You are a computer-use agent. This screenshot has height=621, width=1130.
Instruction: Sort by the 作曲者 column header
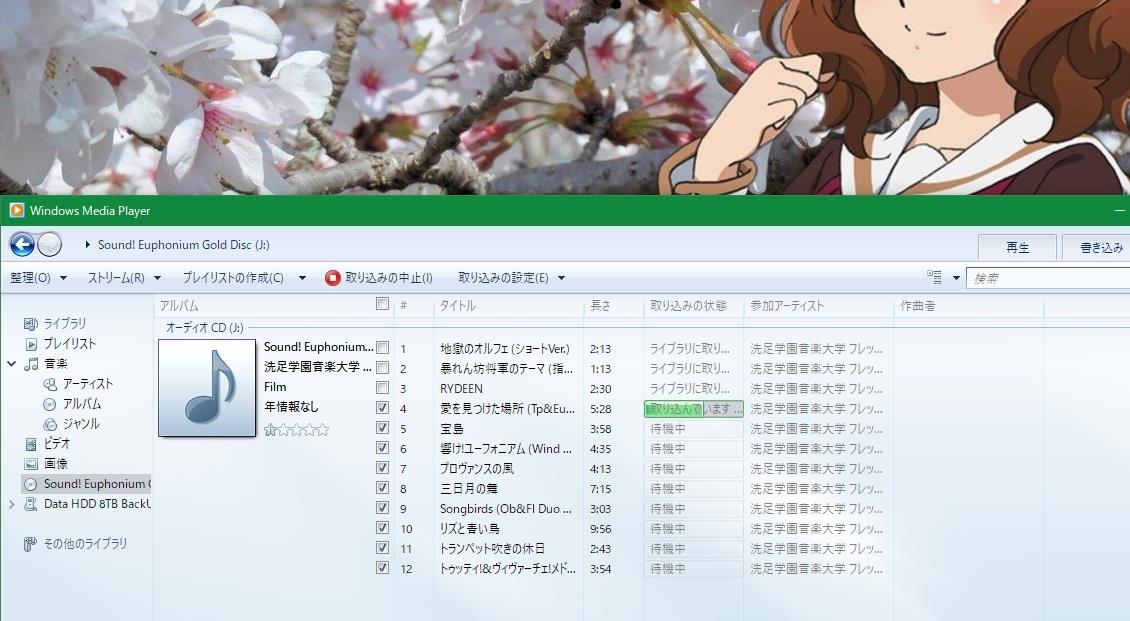(969, 305)
